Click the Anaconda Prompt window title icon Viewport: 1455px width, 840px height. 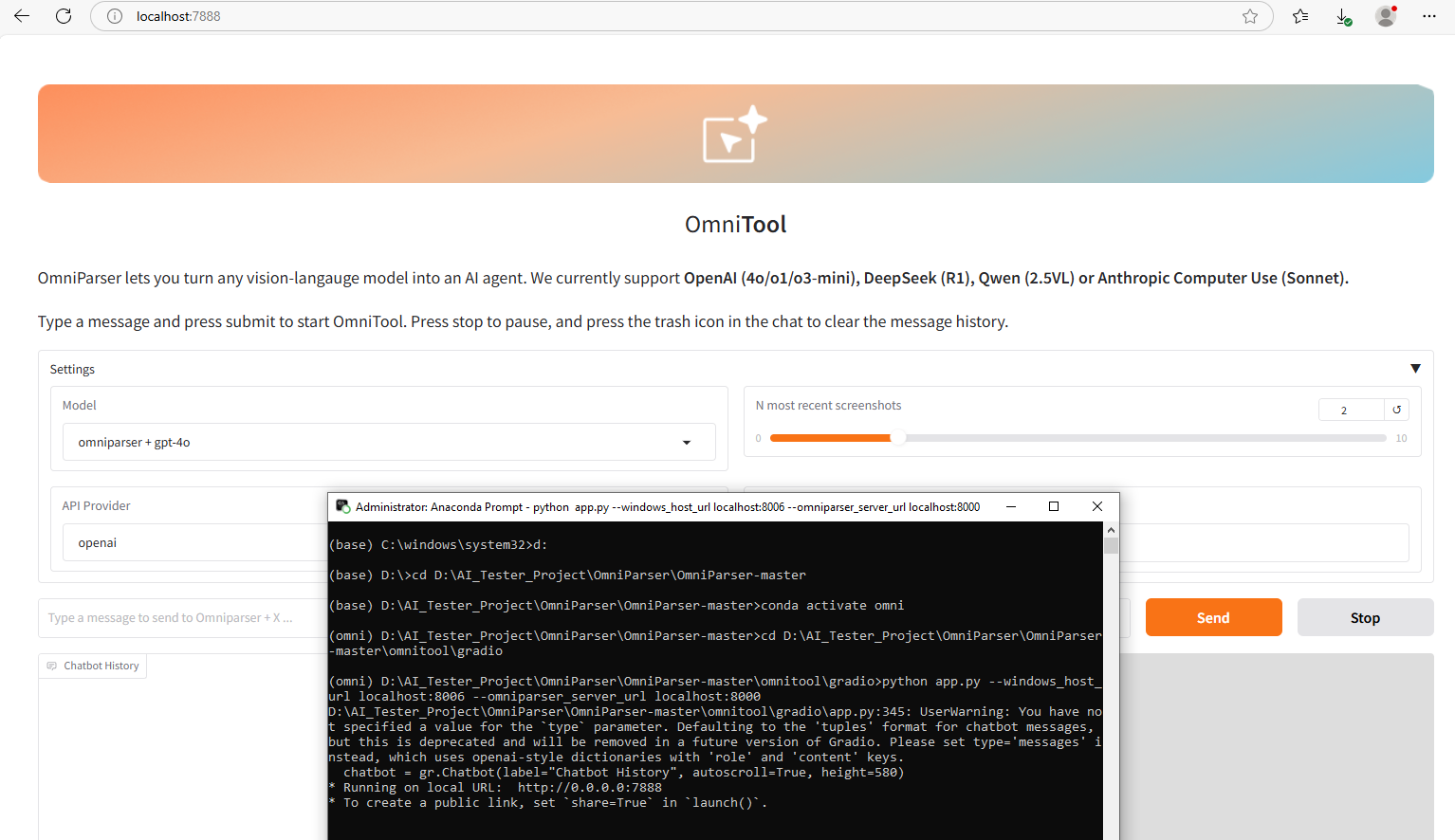pyautogui.click(x=342, y=506)
